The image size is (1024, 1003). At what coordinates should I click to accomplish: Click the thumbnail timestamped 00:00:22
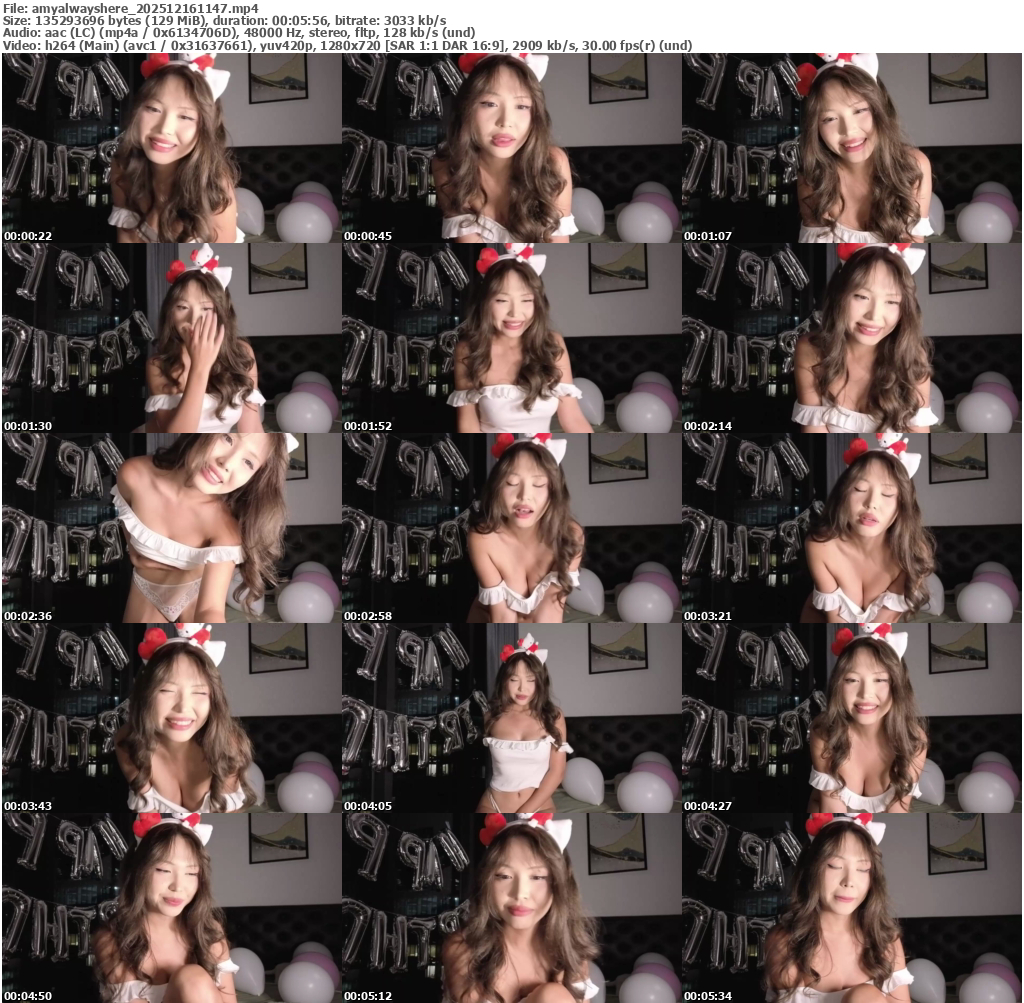pos(171,148)
